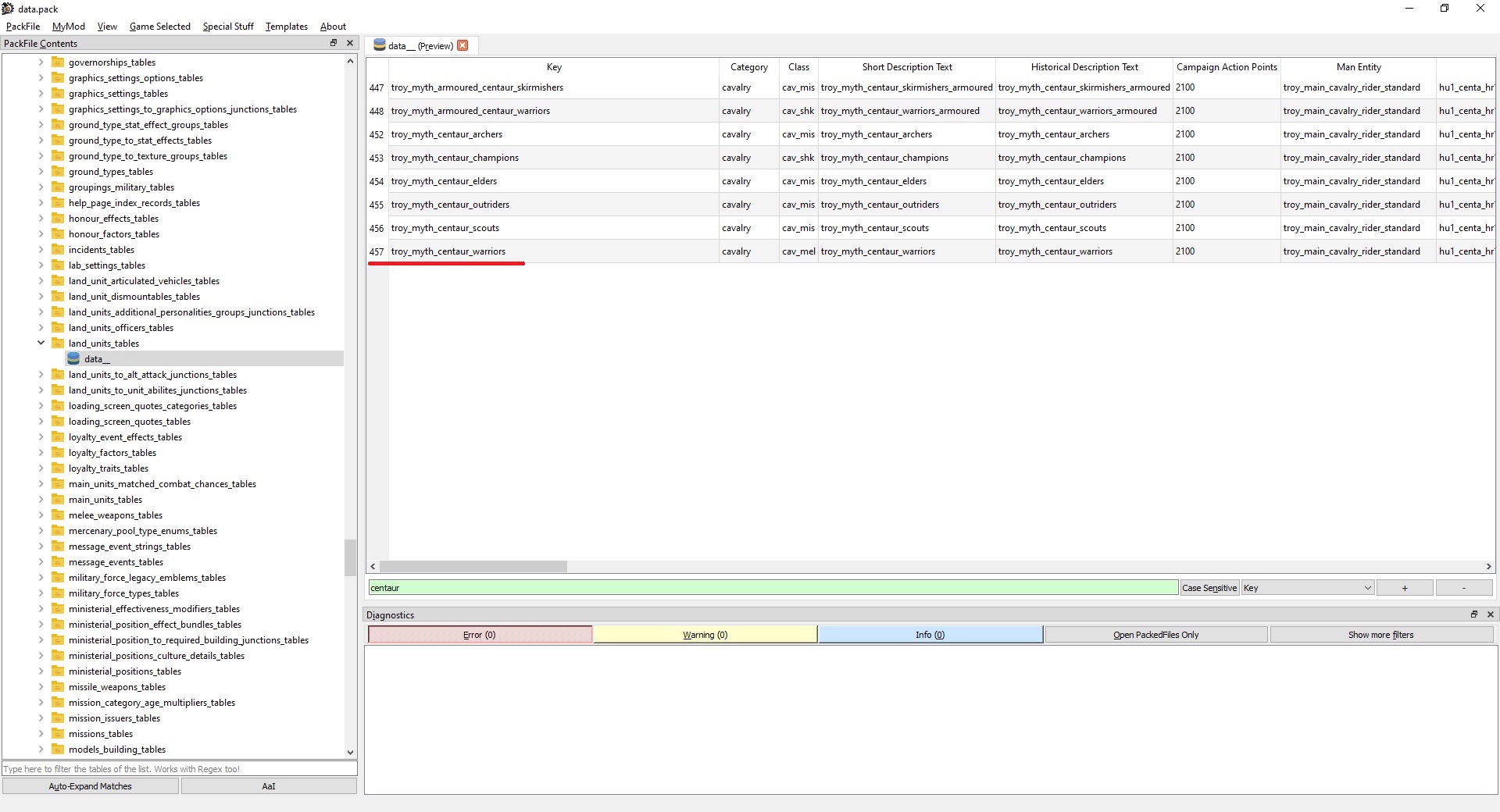Open the Special Stuff menu

(228, 26)
